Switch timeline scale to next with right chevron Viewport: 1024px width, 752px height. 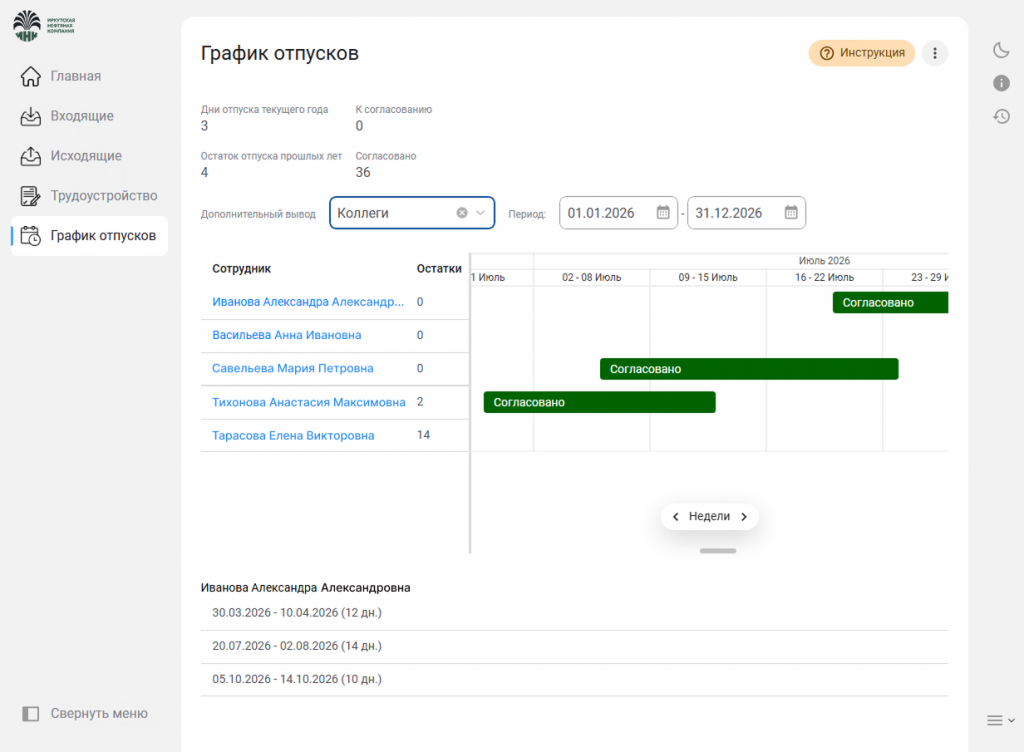[x=744, y=516]
